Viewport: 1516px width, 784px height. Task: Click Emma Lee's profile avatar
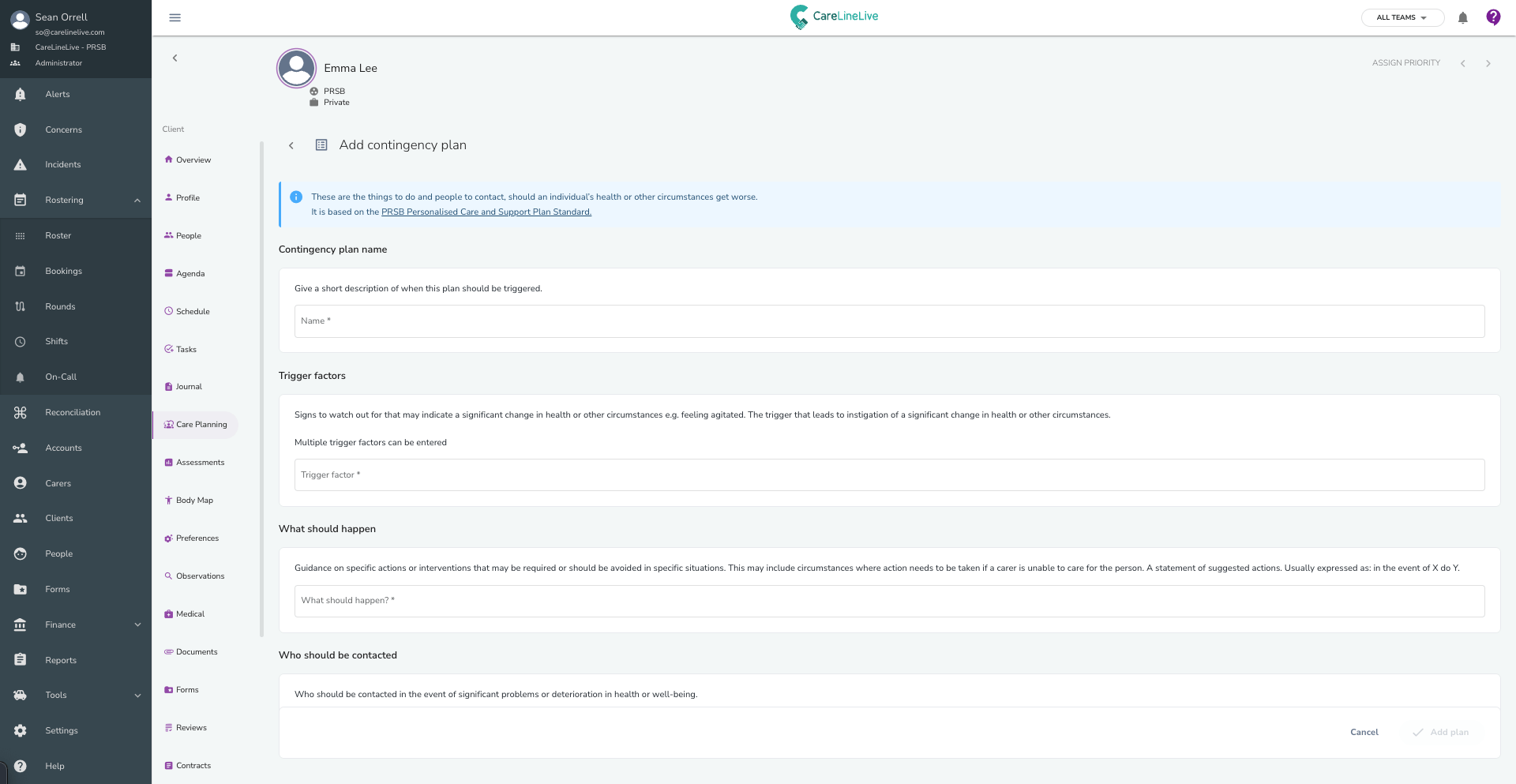(297, 69)
